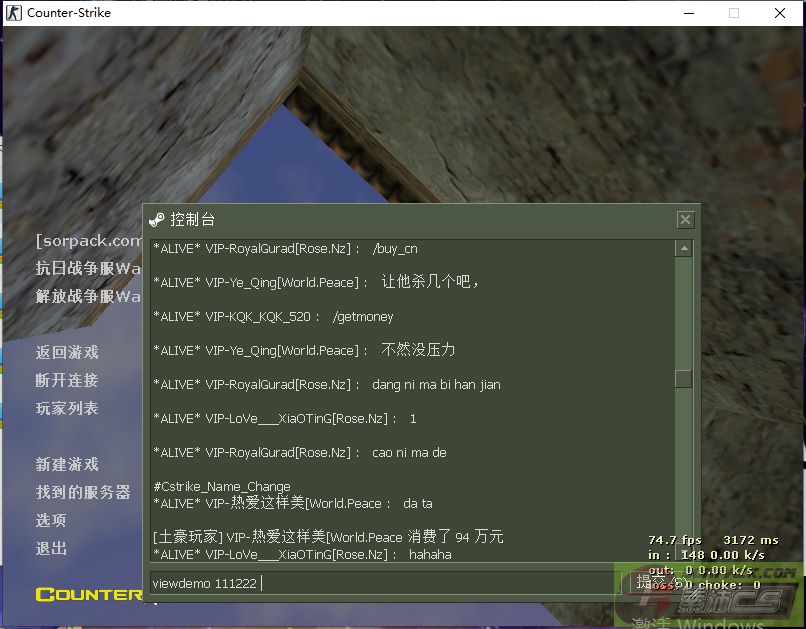Close the Counter-Strike window

(x=780, y=13)
